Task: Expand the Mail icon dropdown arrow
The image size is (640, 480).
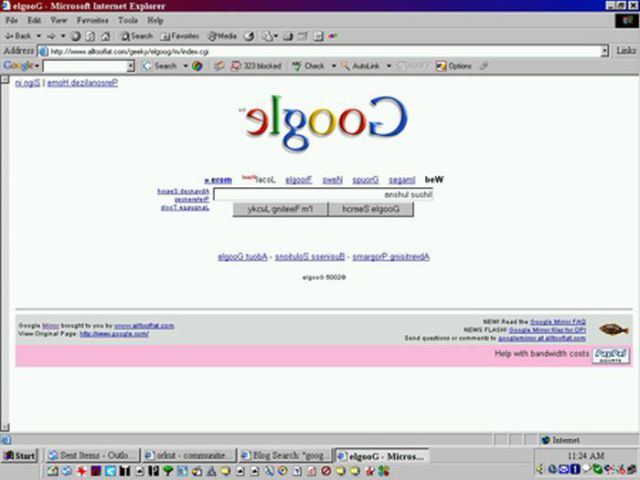Action: pos(276,36)
